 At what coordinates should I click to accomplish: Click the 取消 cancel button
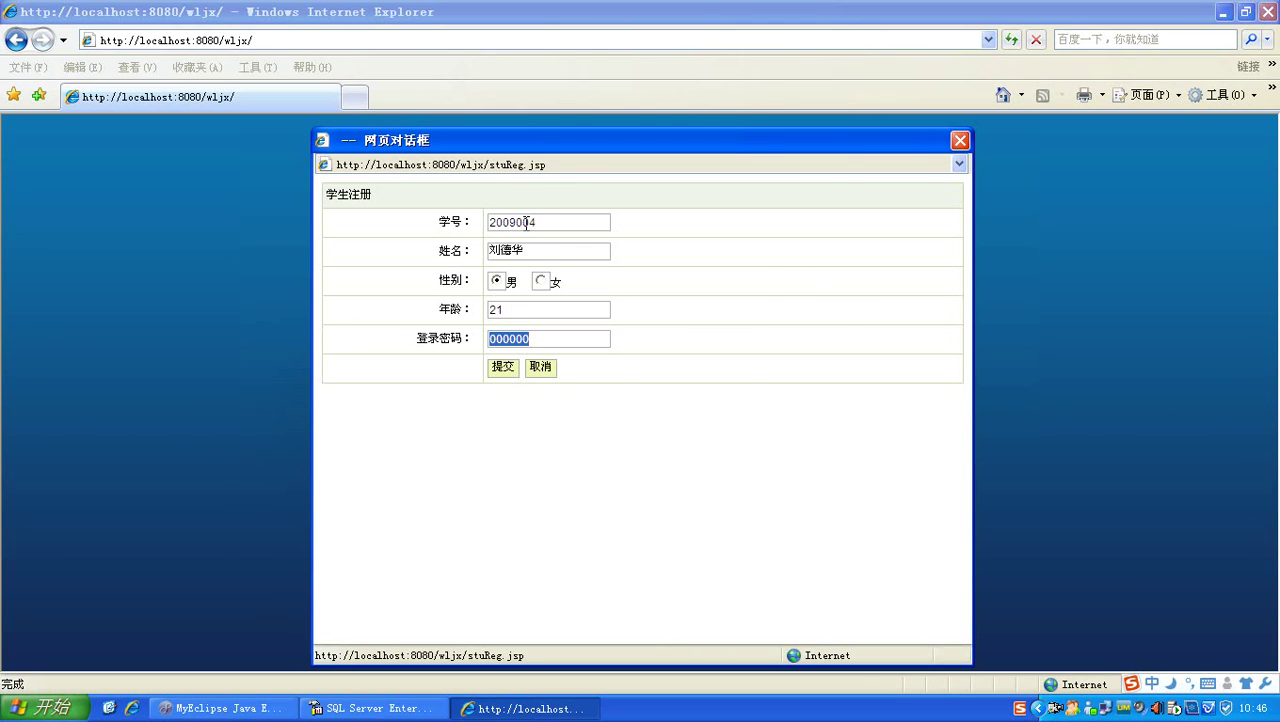(x=541, y=367)
